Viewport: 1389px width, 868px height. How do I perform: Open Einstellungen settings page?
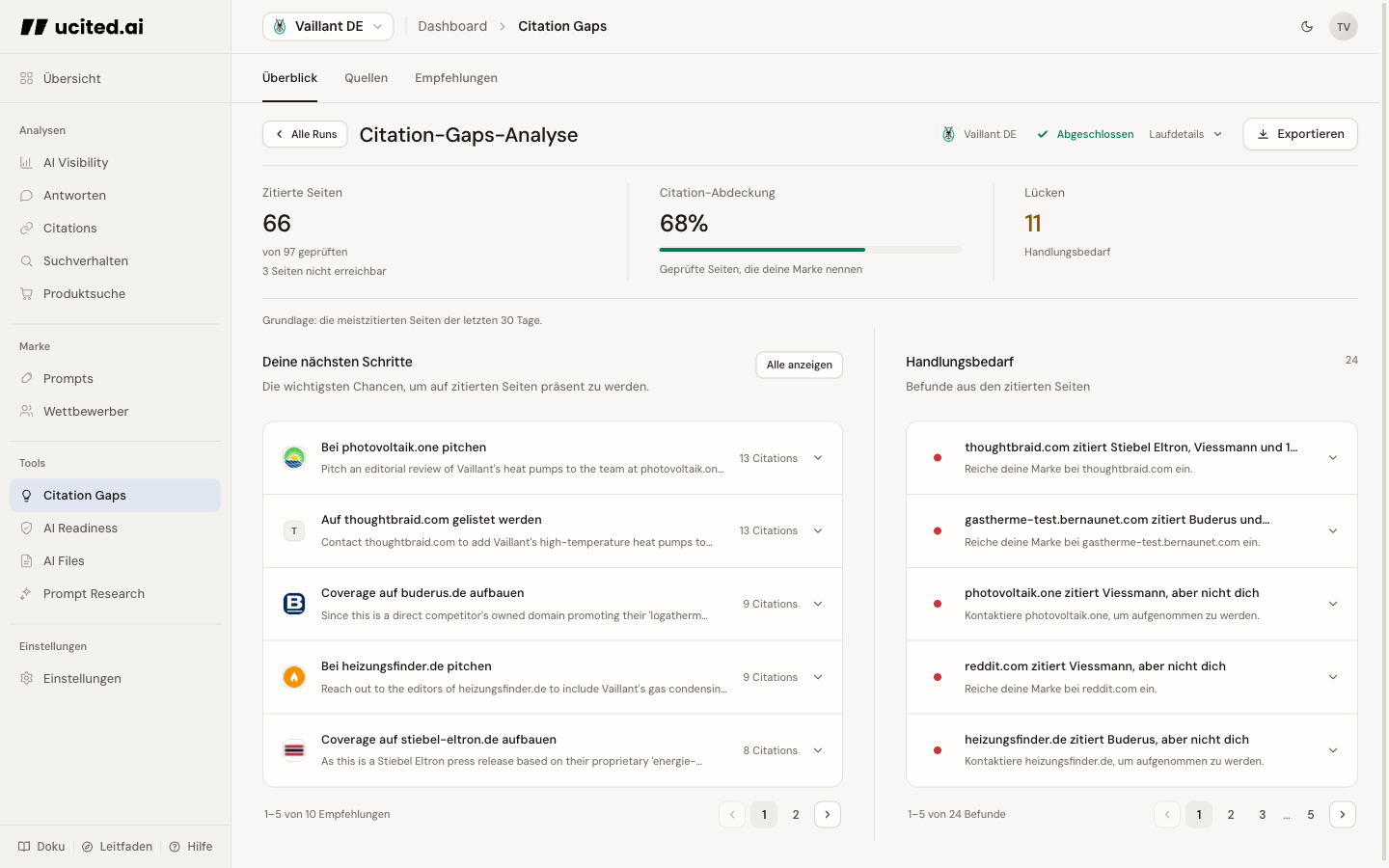tap(116, 679)
